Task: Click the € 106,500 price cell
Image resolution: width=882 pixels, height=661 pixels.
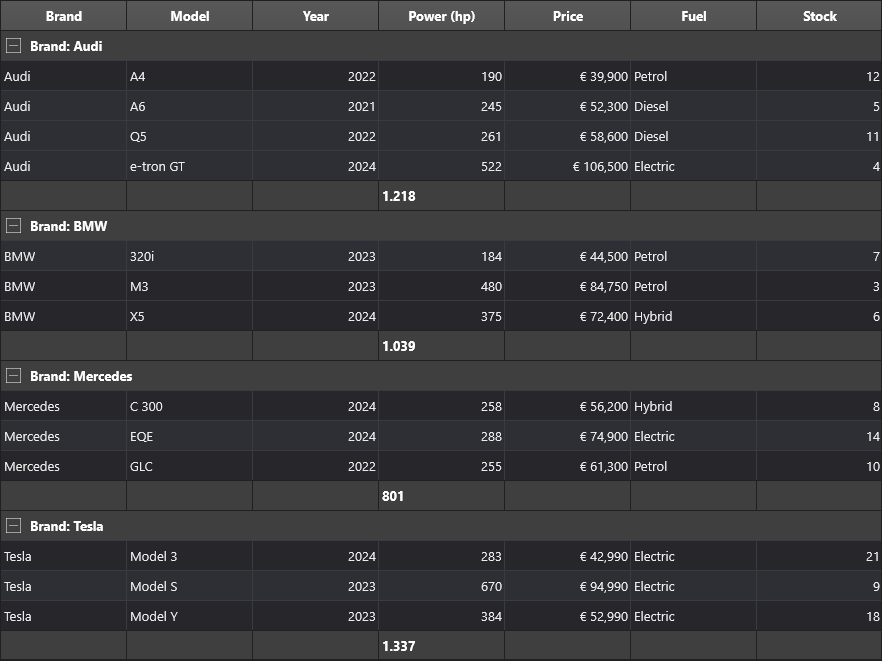Action: coord(568,166)
